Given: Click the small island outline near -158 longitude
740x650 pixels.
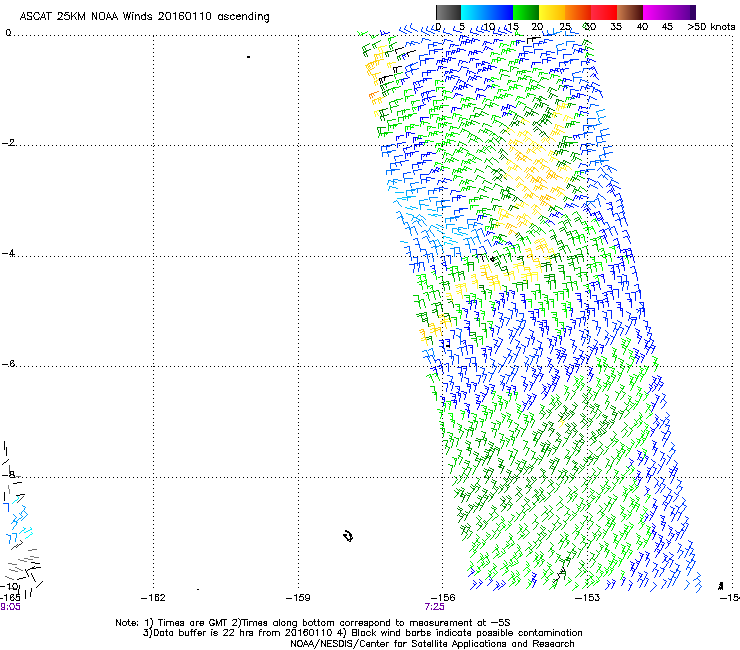Looking at the screenshot, I should pos(348,536).
